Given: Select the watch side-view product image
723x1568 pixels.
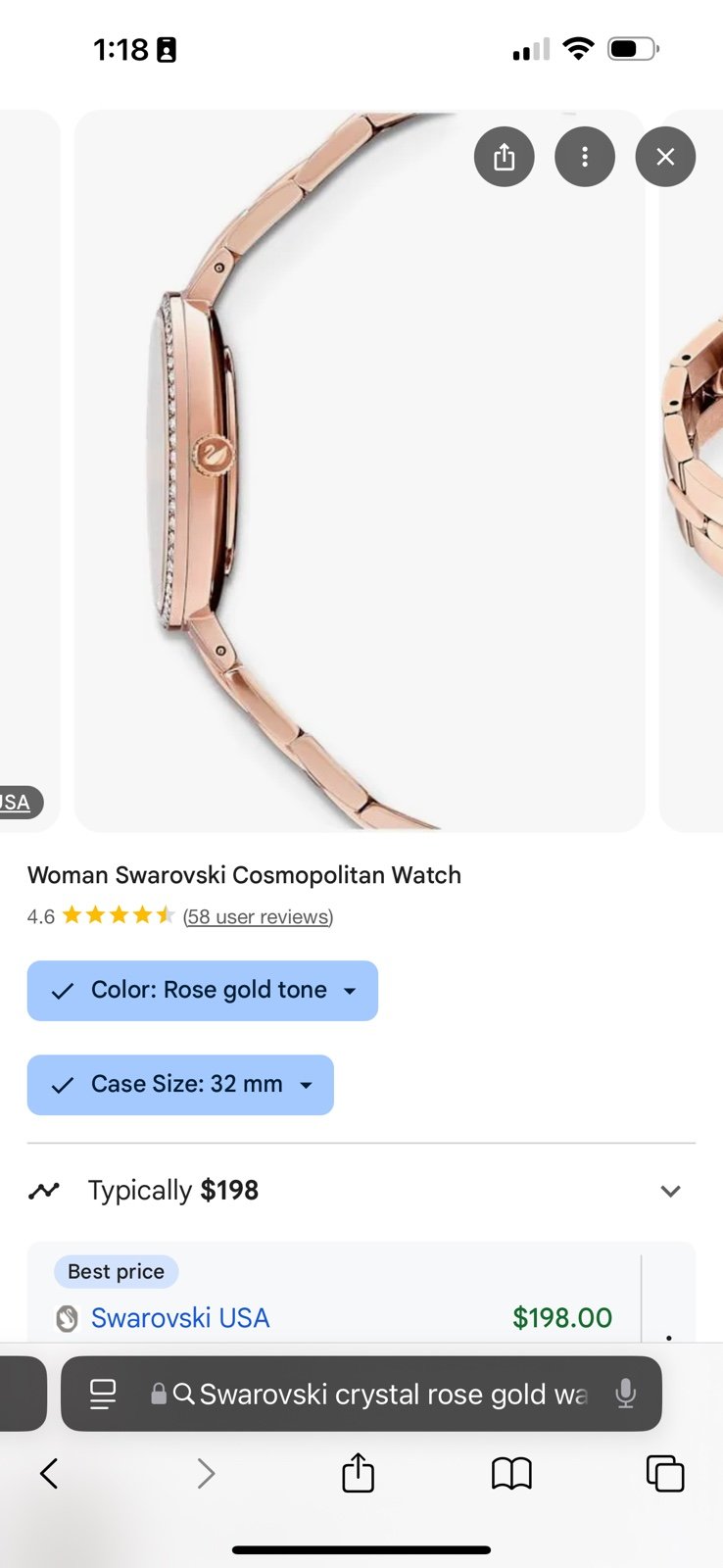Looking at the screenshot, I should [360, 470].
